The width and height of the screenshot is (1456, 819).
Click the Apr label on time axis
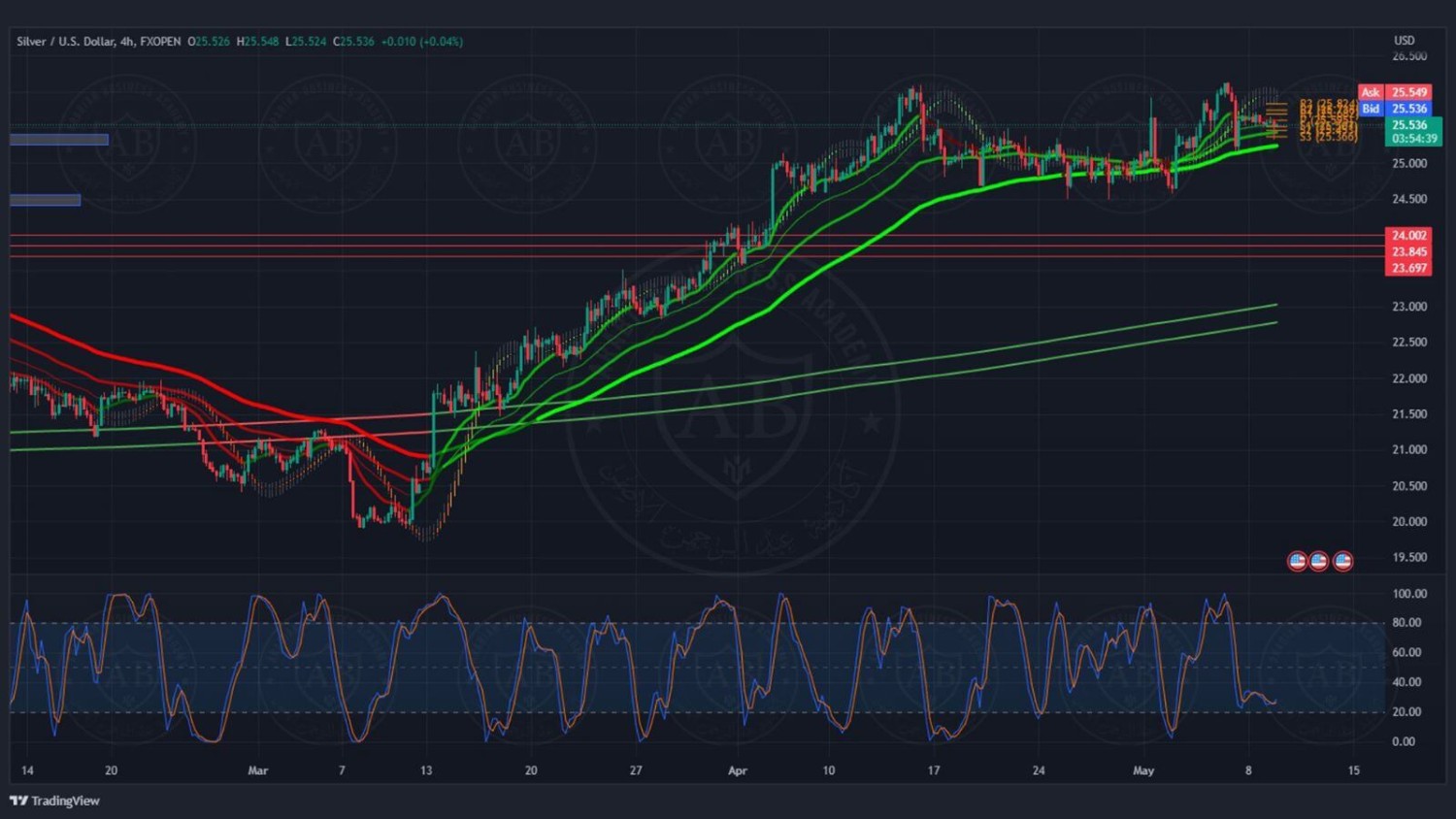pyautogui.click(x=738, y=771)
